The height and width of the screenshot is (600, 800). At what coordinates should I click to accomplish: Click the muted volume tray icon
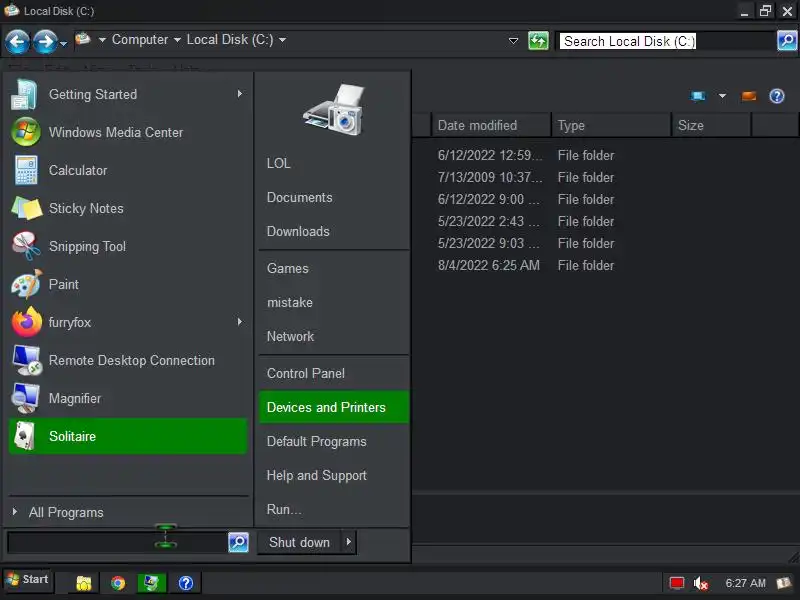click(x=701, y=583)
